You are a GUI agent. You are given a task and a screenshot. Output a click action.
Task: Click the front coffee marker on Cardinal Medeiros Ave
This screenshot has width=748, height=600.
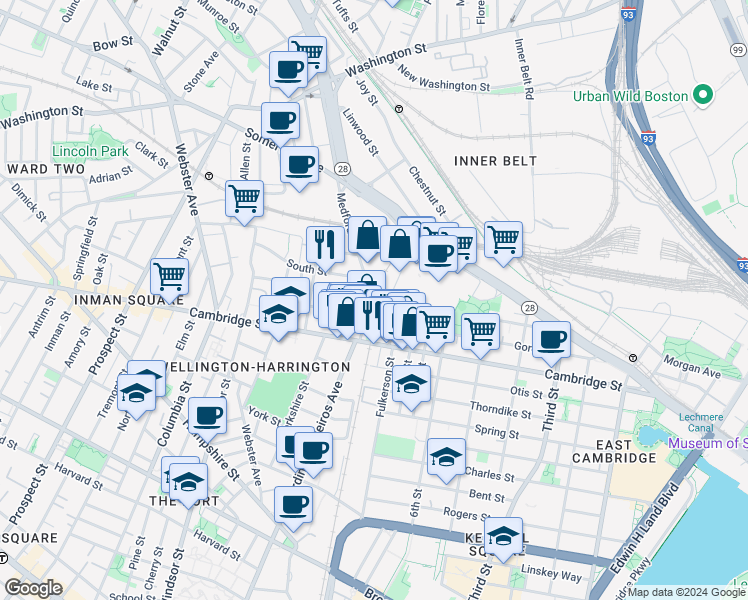(313, 450)
